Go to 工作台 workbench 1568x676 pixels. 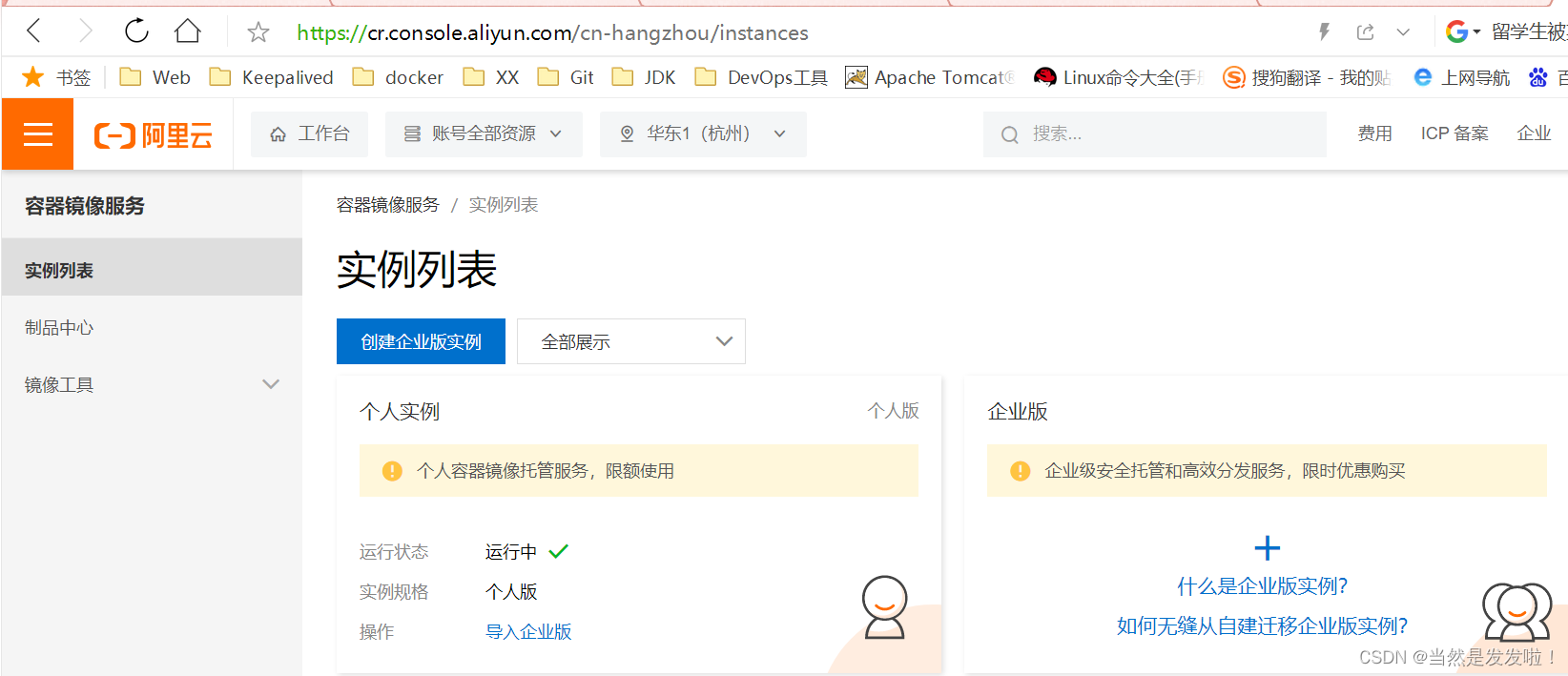[309, 134]
